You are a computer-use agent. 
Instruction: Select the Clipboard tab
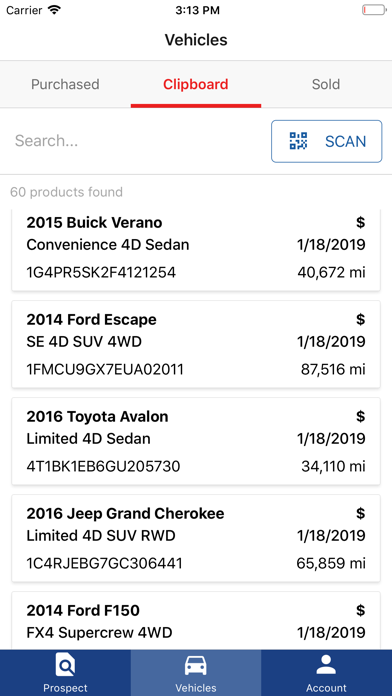[x=196, y=84]
